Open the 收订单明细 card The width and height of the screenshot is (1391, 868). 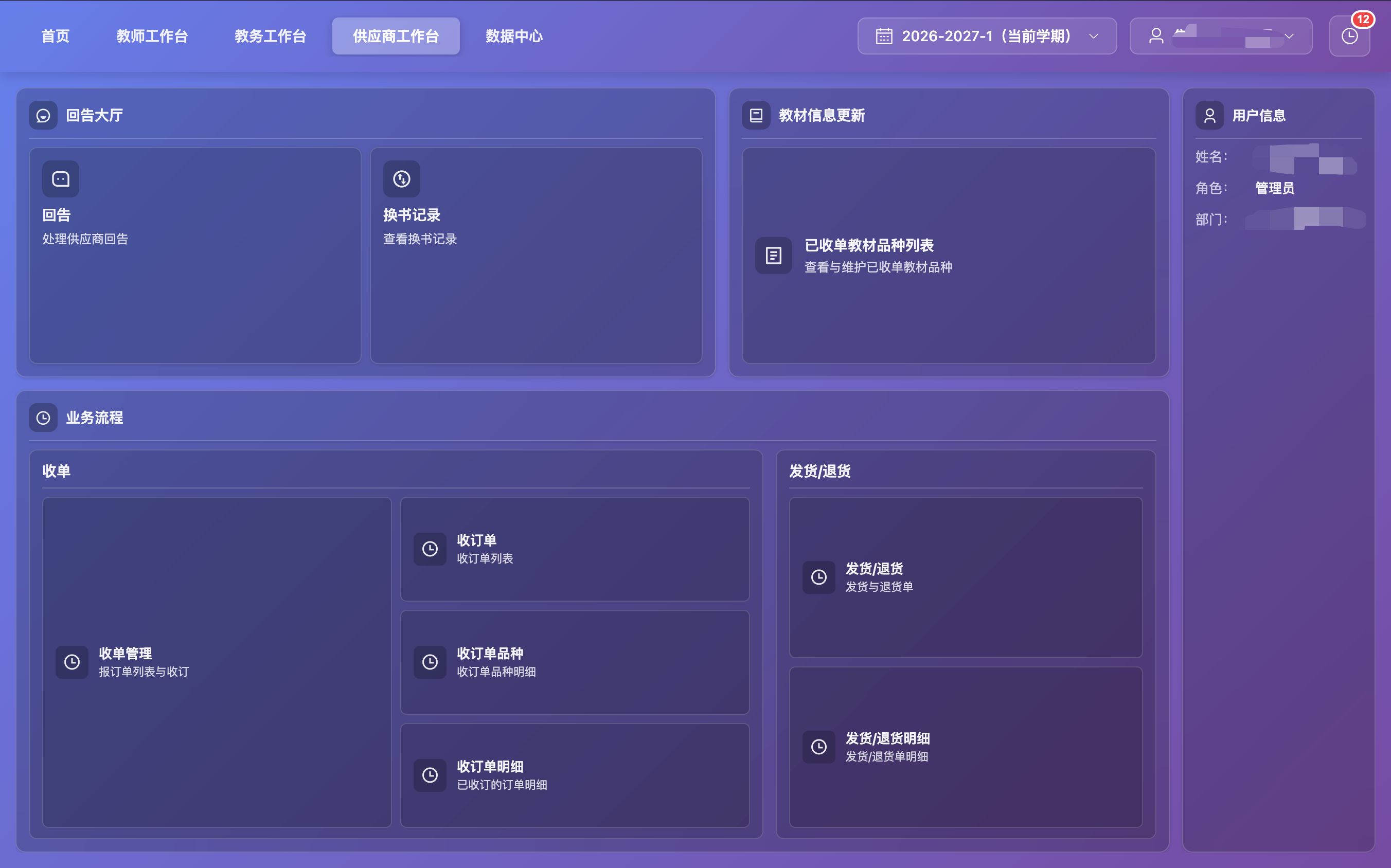click(575, 775)
